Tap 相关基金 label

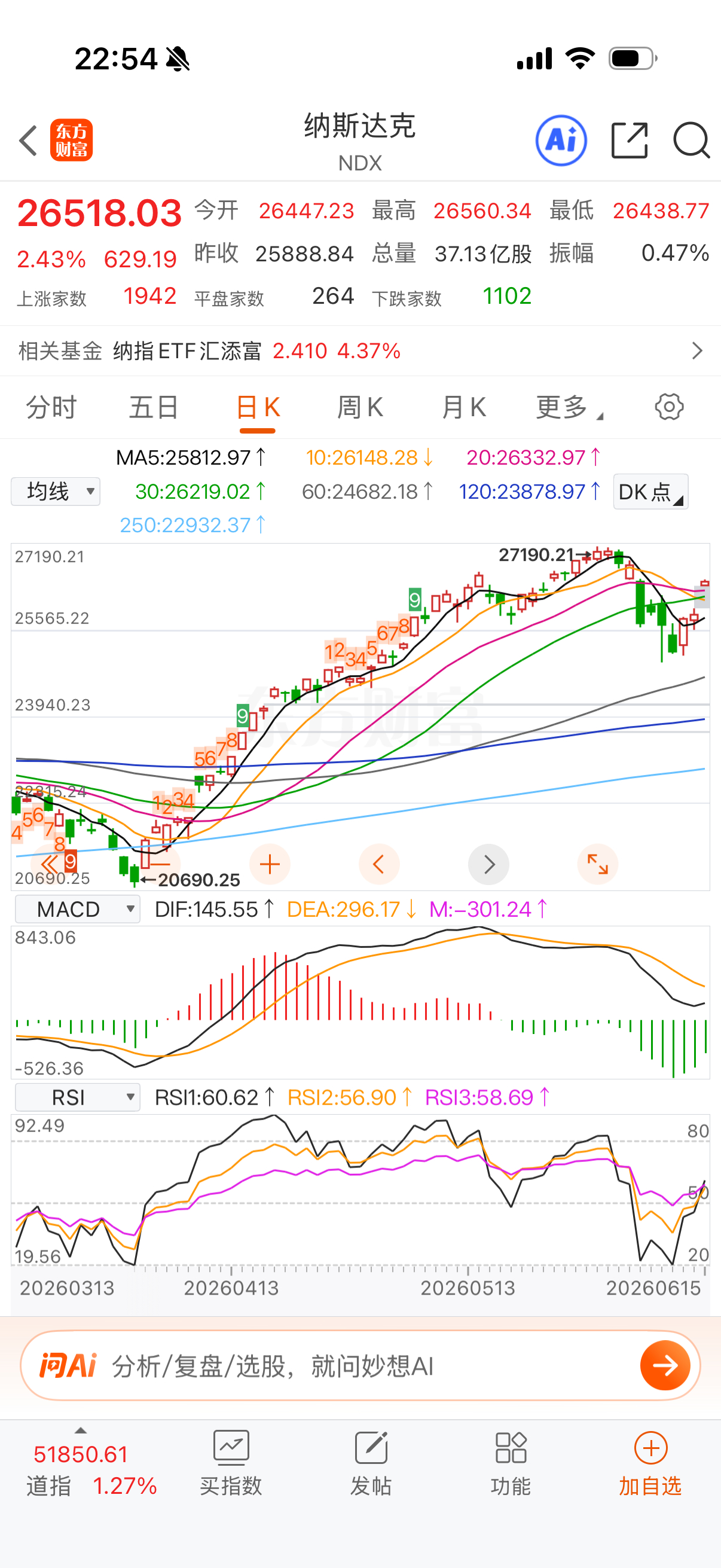[x=60, y=351]
